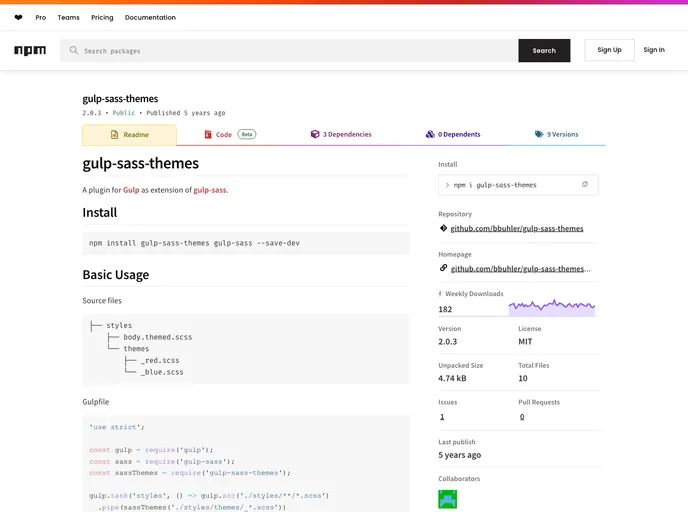Click the 'Install' readme heading
688x512 pixels.
pos(100,213)
